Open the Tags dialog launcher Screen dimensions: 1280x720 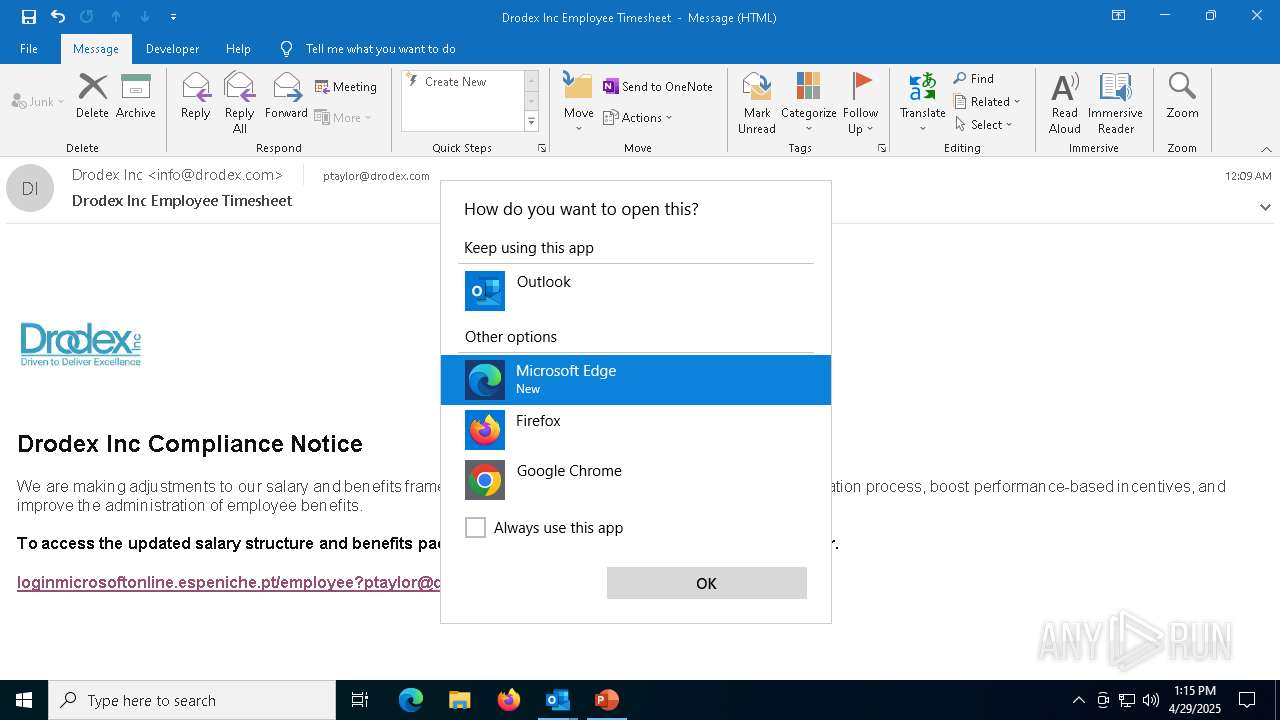(882, 148)
